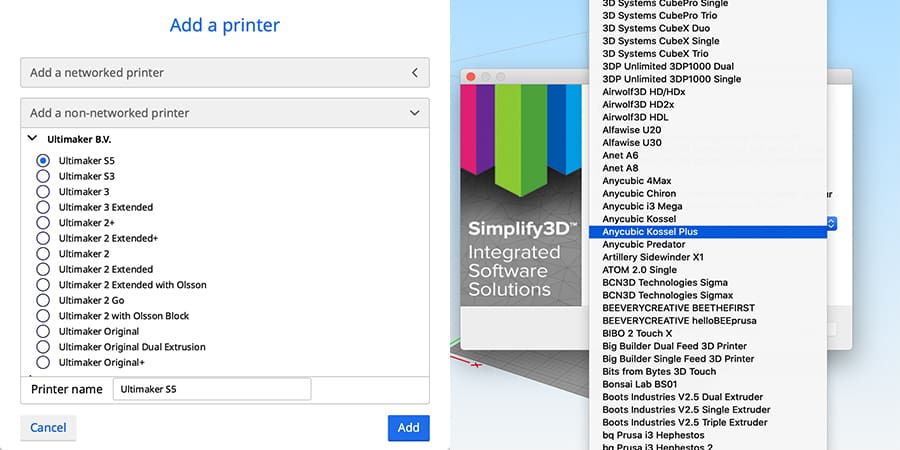Select Anycubic Kossel from the list
This screenshot has height=450, width=900.
pos(708,219)
